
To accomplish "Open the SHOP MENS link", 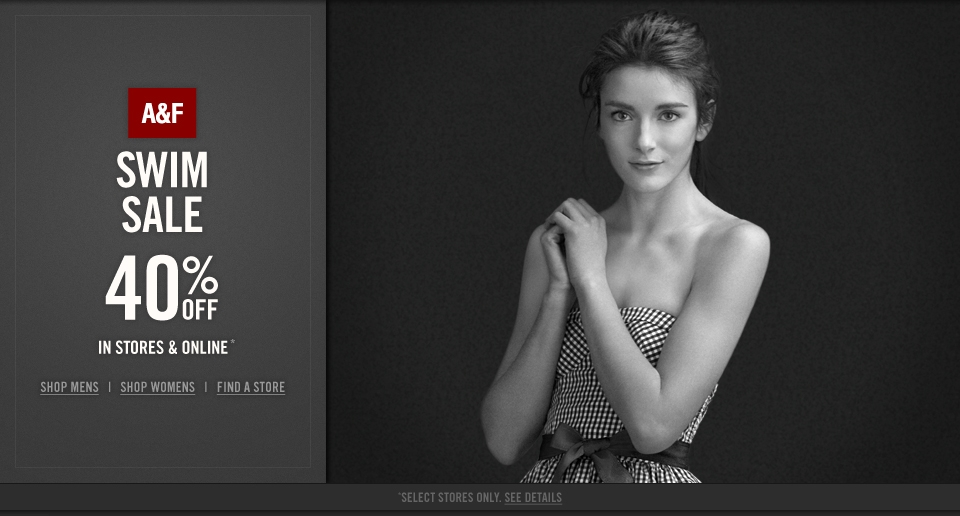I will [69, 387].
